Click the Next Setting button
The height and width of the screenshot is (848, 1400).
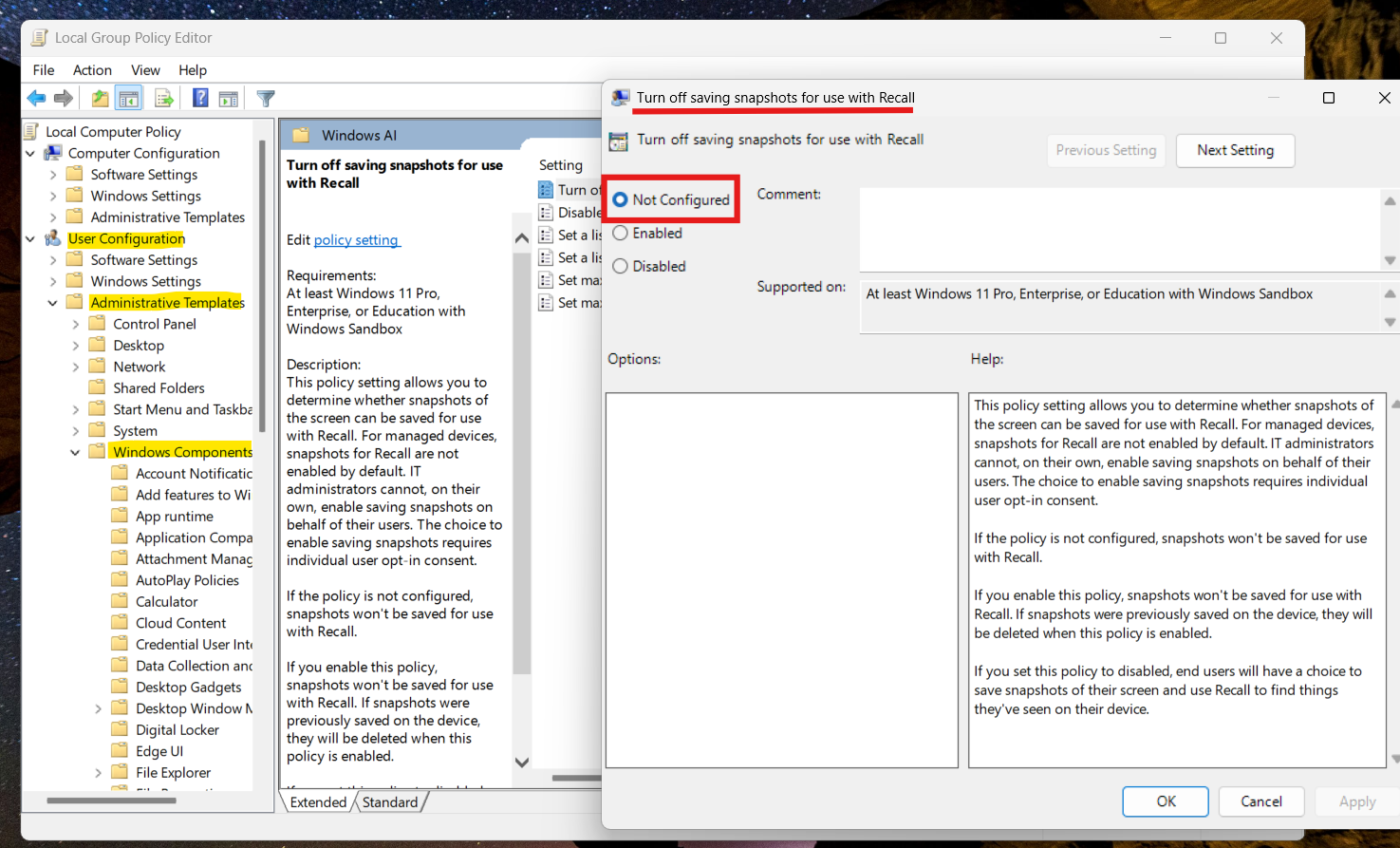coord(1235,150)
